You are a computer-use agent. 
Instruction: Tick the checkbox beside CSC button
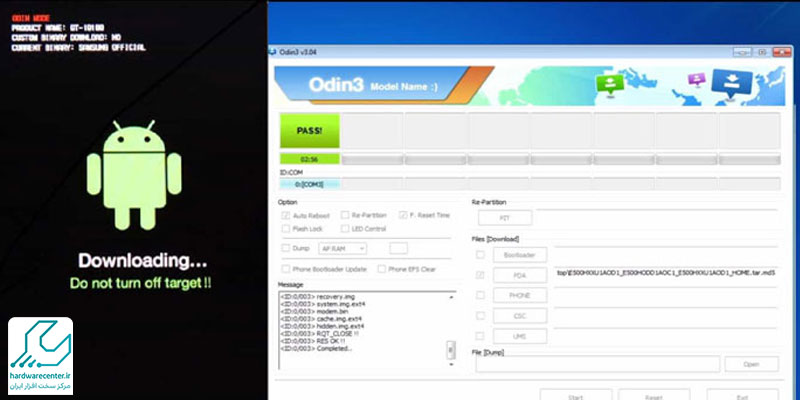coord(480,315)
